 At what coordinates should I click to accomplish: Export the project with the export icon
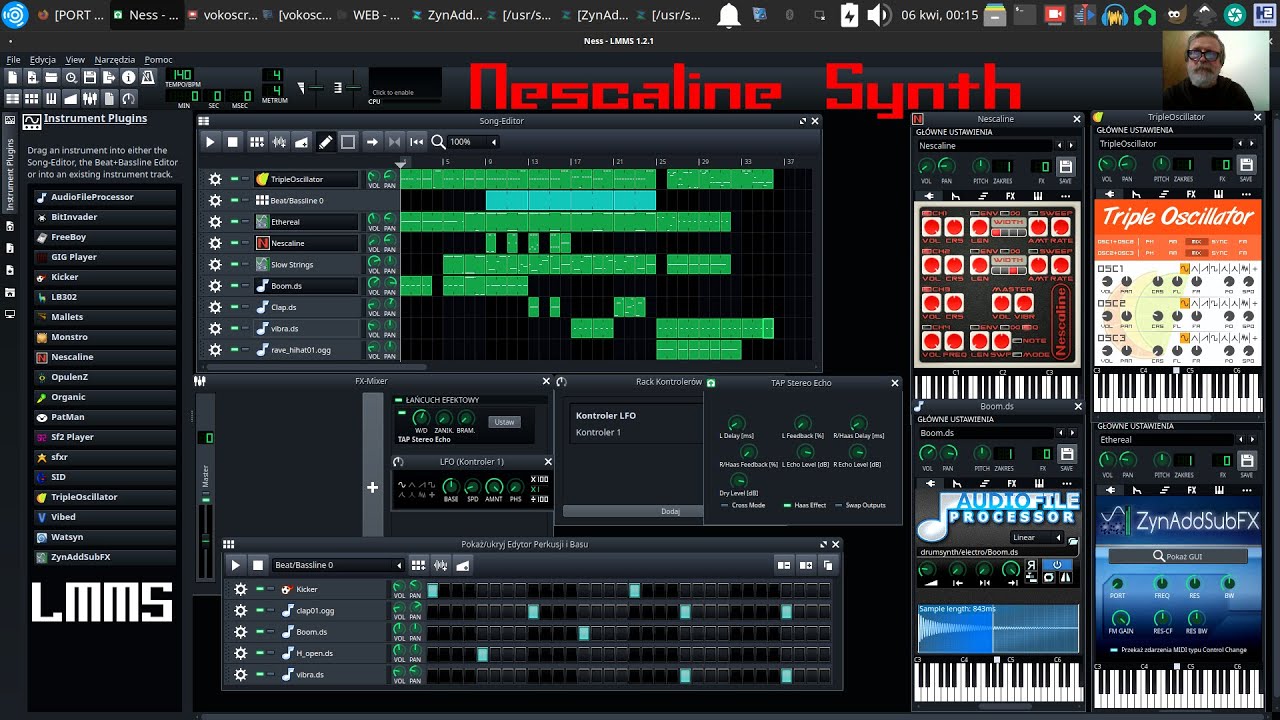[x=109, y=77]
